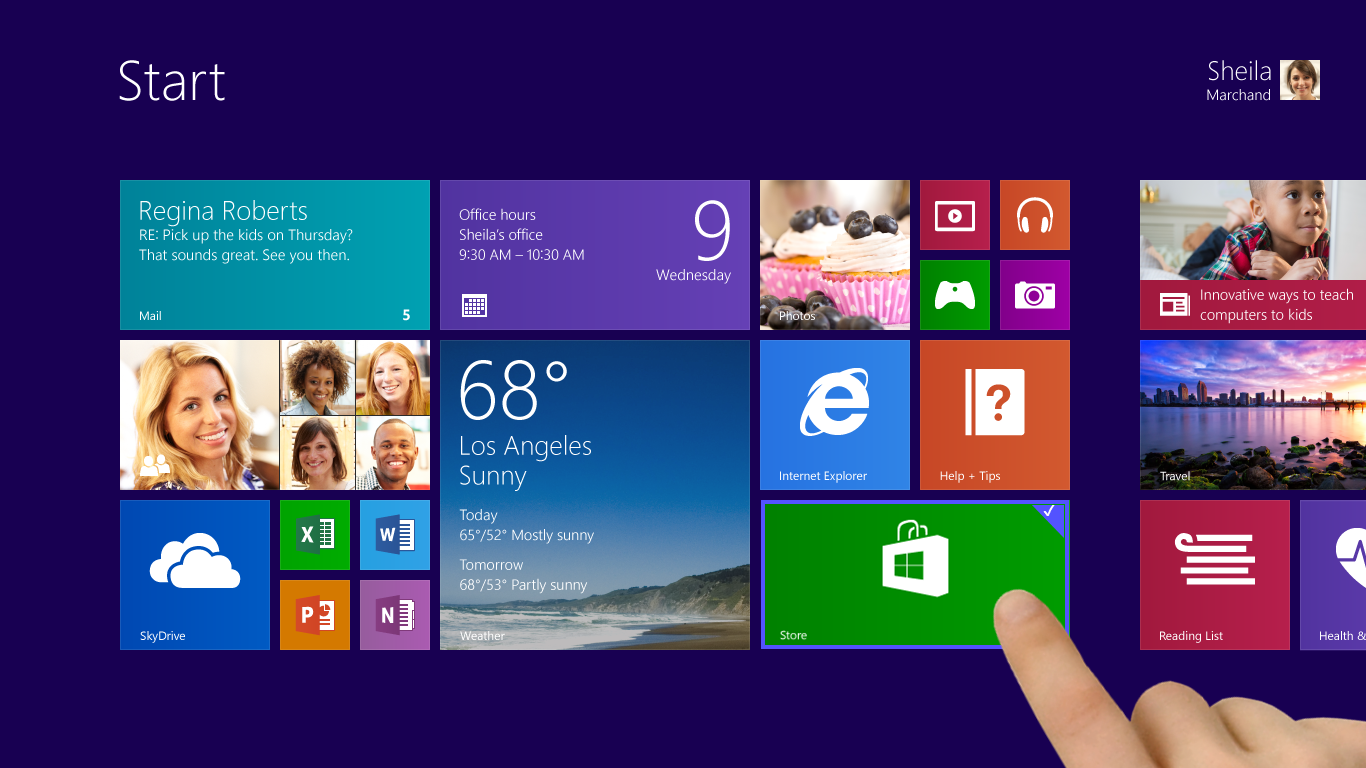Click the Start heading text
1366x768 pixels.
click(172, 81)
